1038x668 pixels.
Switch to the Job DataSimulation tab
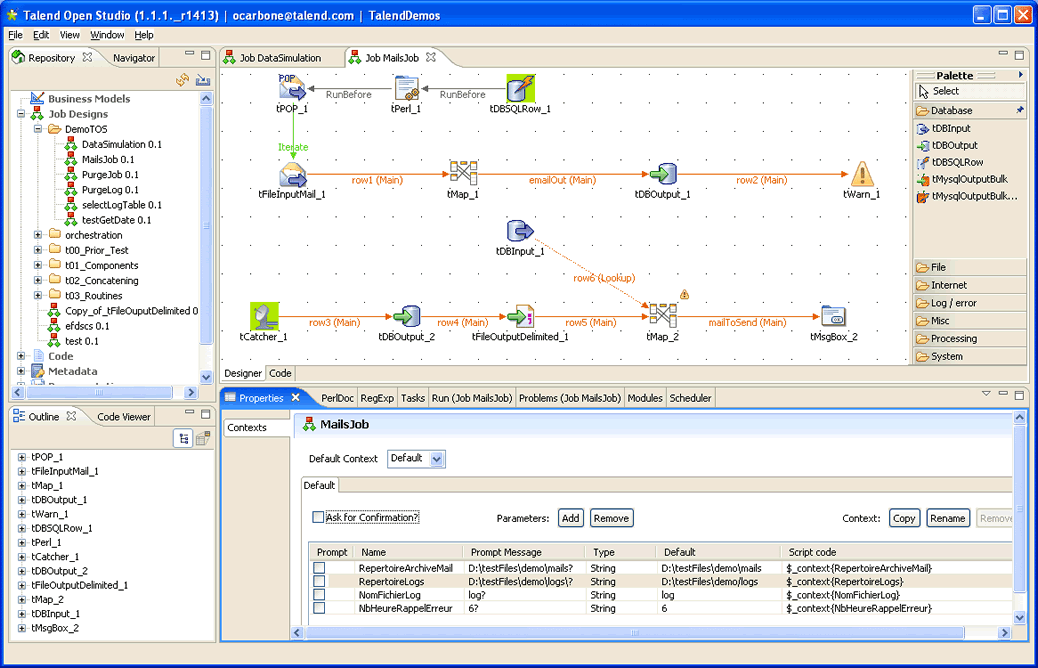(280, 58)
